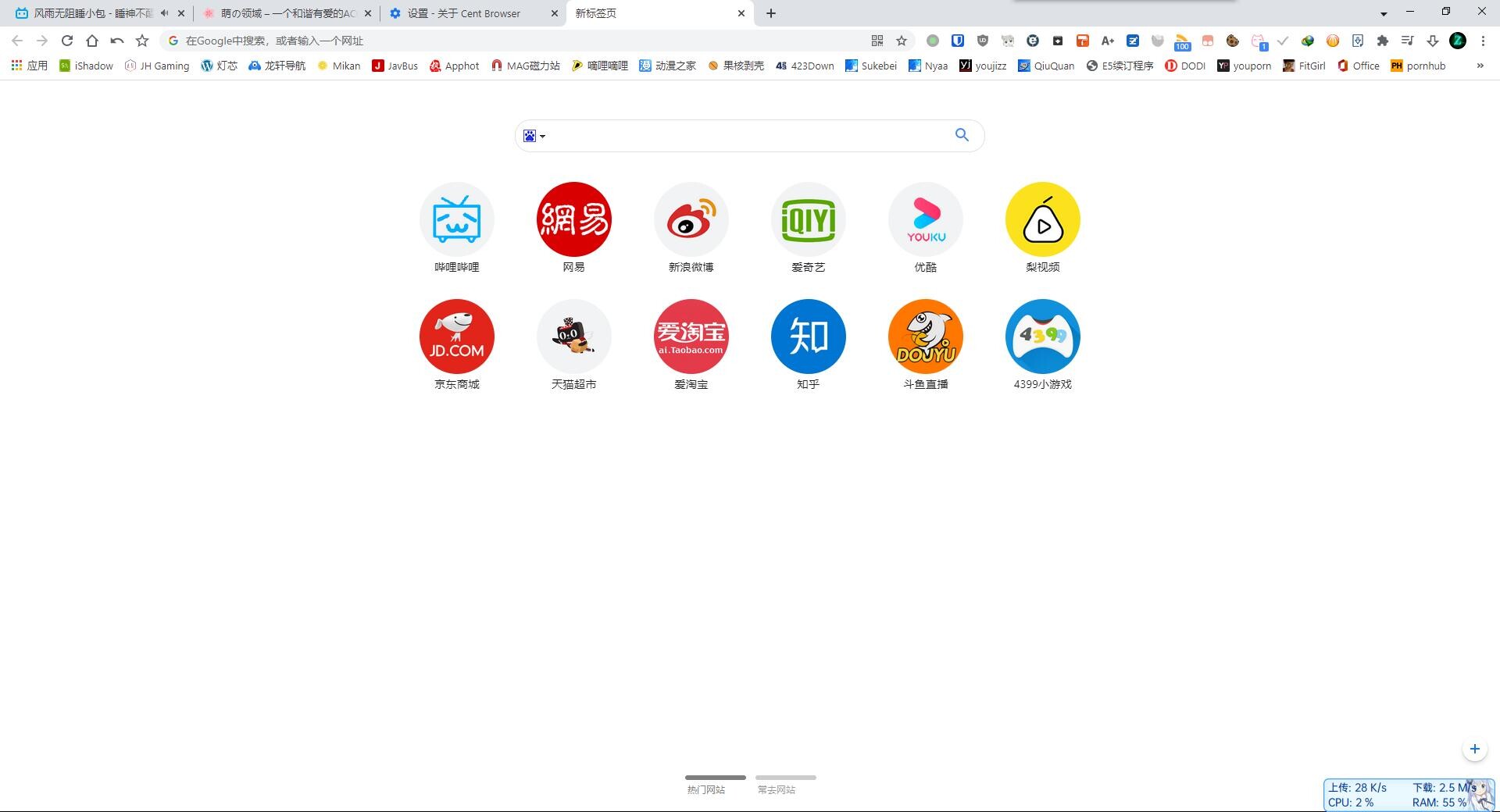Screen dimensions: 1500x812
Task: Click the 应用 apps bookmark button
Action: [30, 66]
